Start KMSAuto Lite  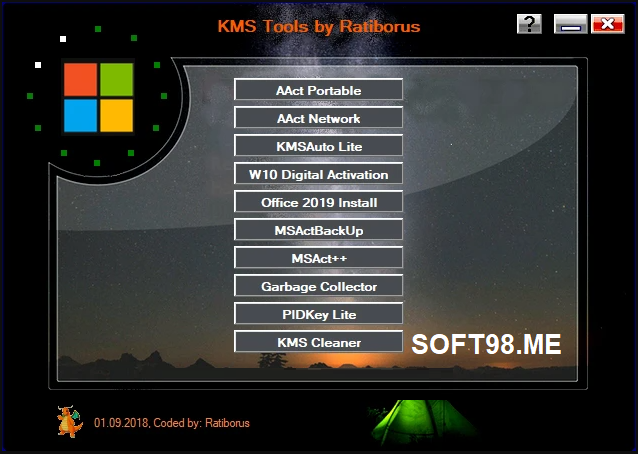[x=318, y=146]
